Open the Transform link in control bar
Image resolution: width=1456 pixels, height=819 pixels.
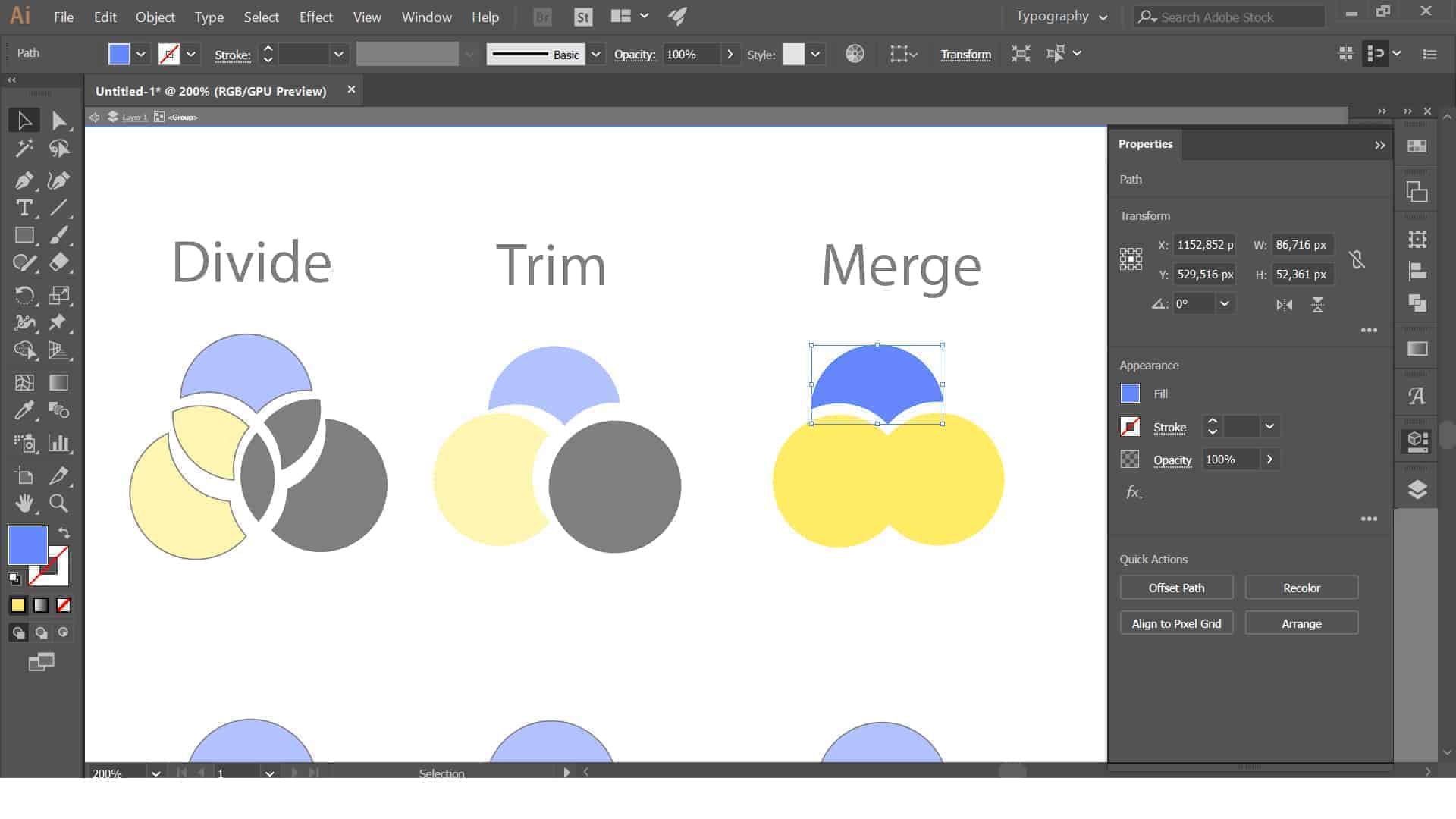point(965,55)
